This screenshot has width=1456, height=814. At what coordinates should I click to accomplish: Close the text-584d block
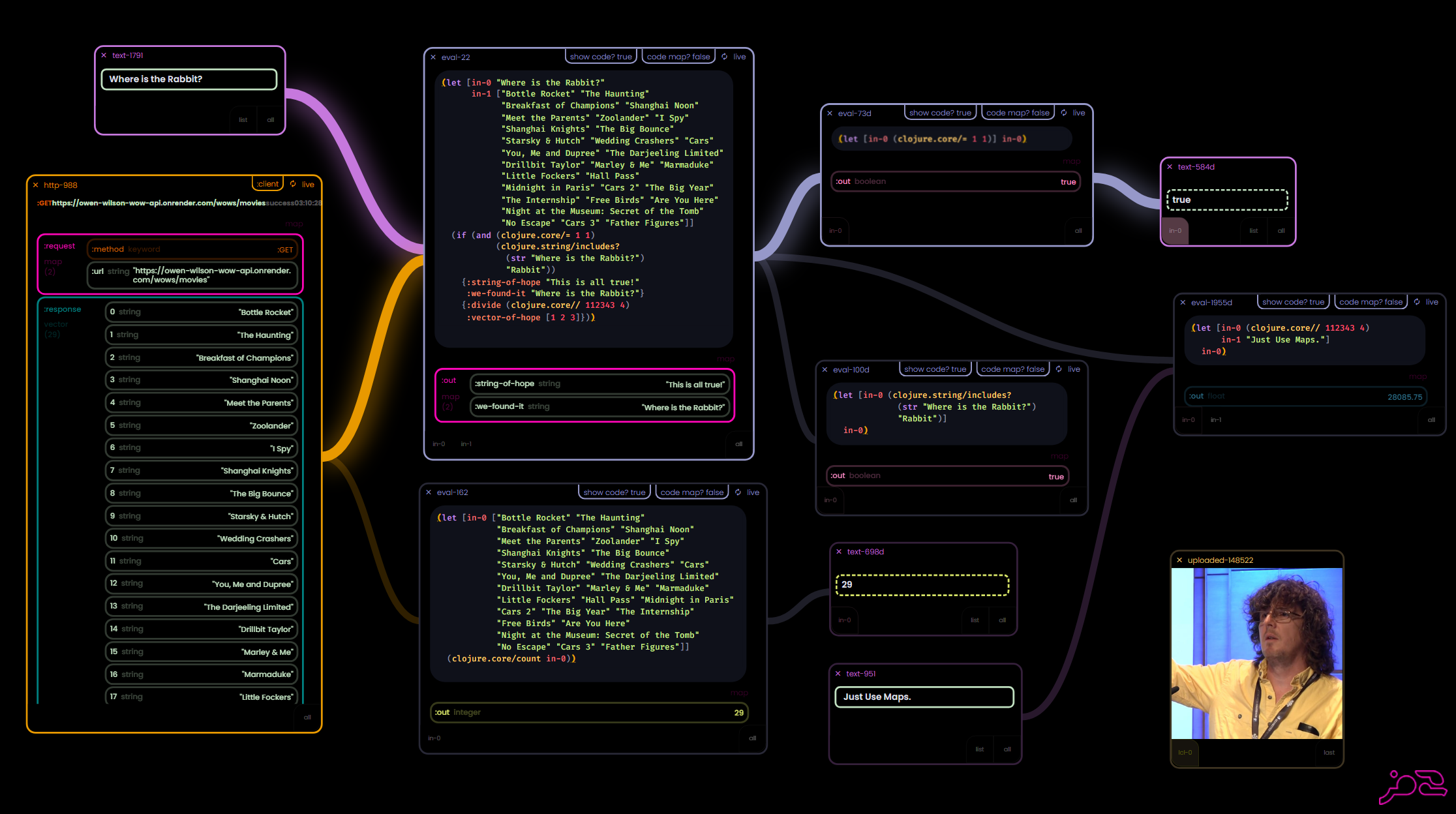click(1170, 167)
